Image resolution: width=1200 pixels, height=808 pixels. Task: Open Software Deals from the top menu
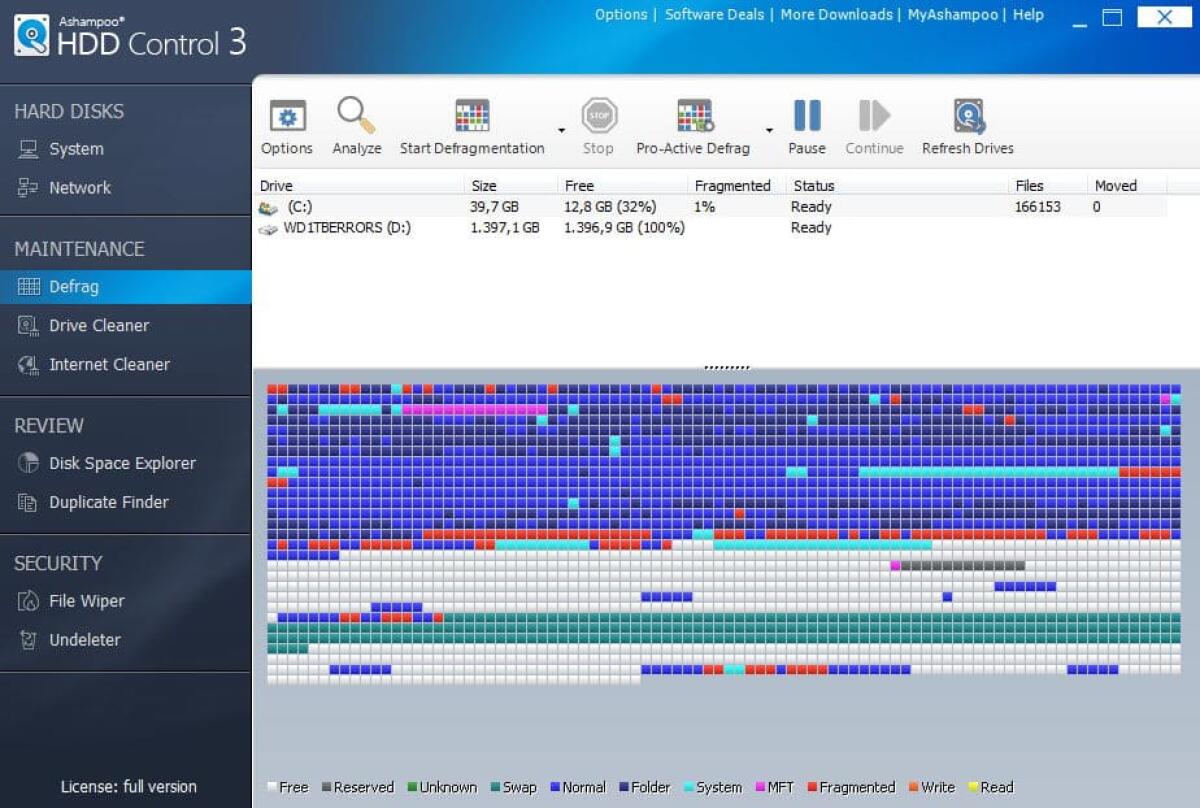pyautogui.click(x=713, y=15)
